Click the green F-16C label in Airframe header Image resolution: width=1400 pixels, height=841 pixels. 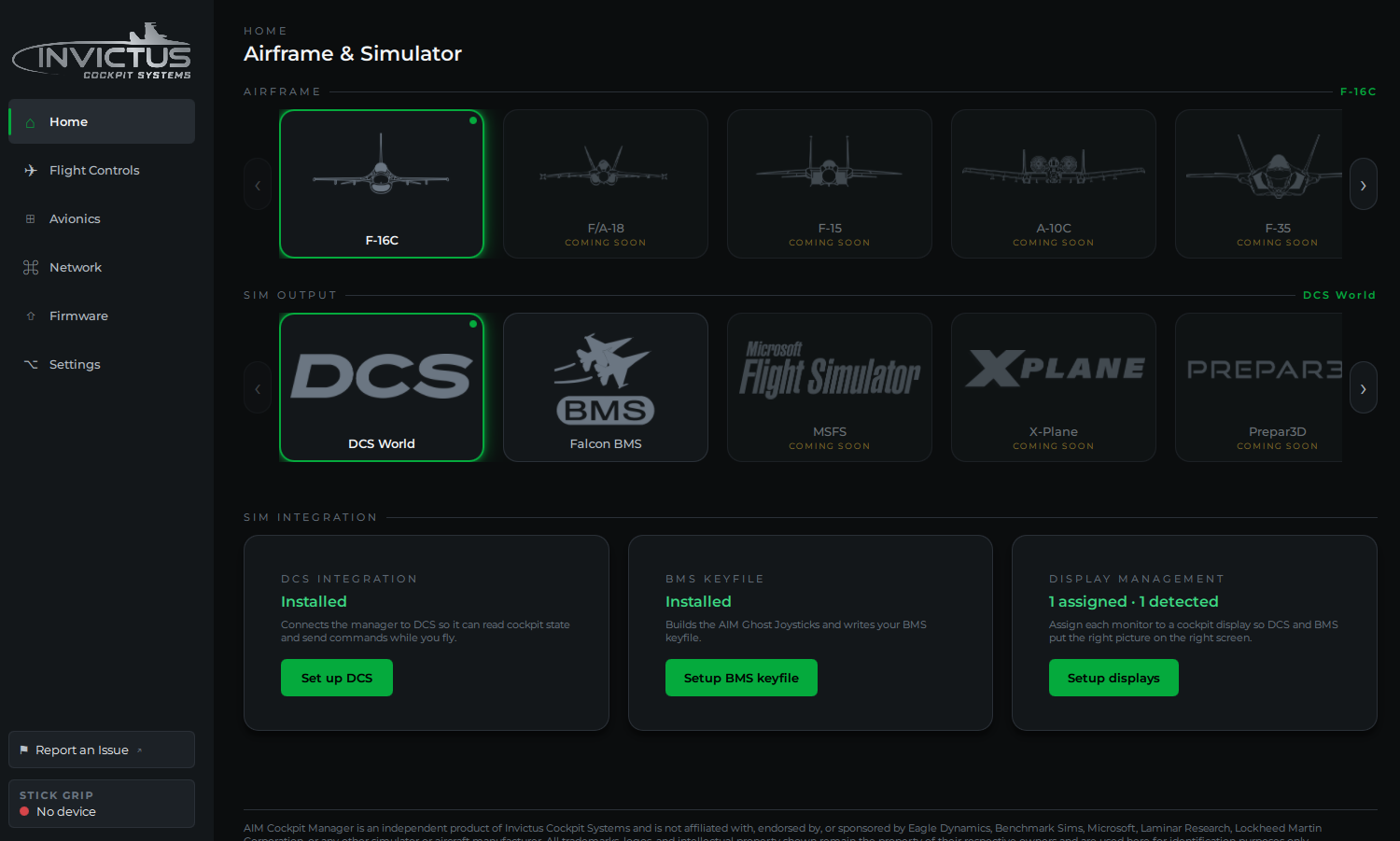(x=1358, y=91)
